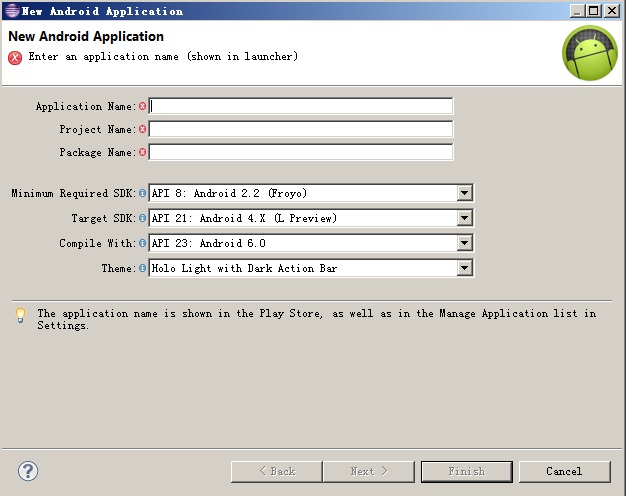Click the 'Theme:' label
The width and height of the screenshot is (626, 496).
[x=119, y=268]
